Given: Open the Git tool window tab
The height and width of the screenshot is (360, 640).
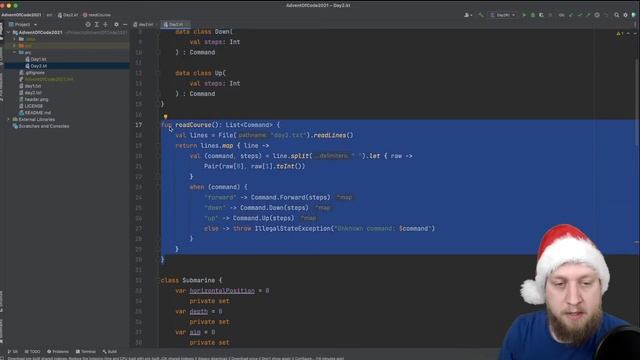Looking at the screenshot, I should pos(13,351).
